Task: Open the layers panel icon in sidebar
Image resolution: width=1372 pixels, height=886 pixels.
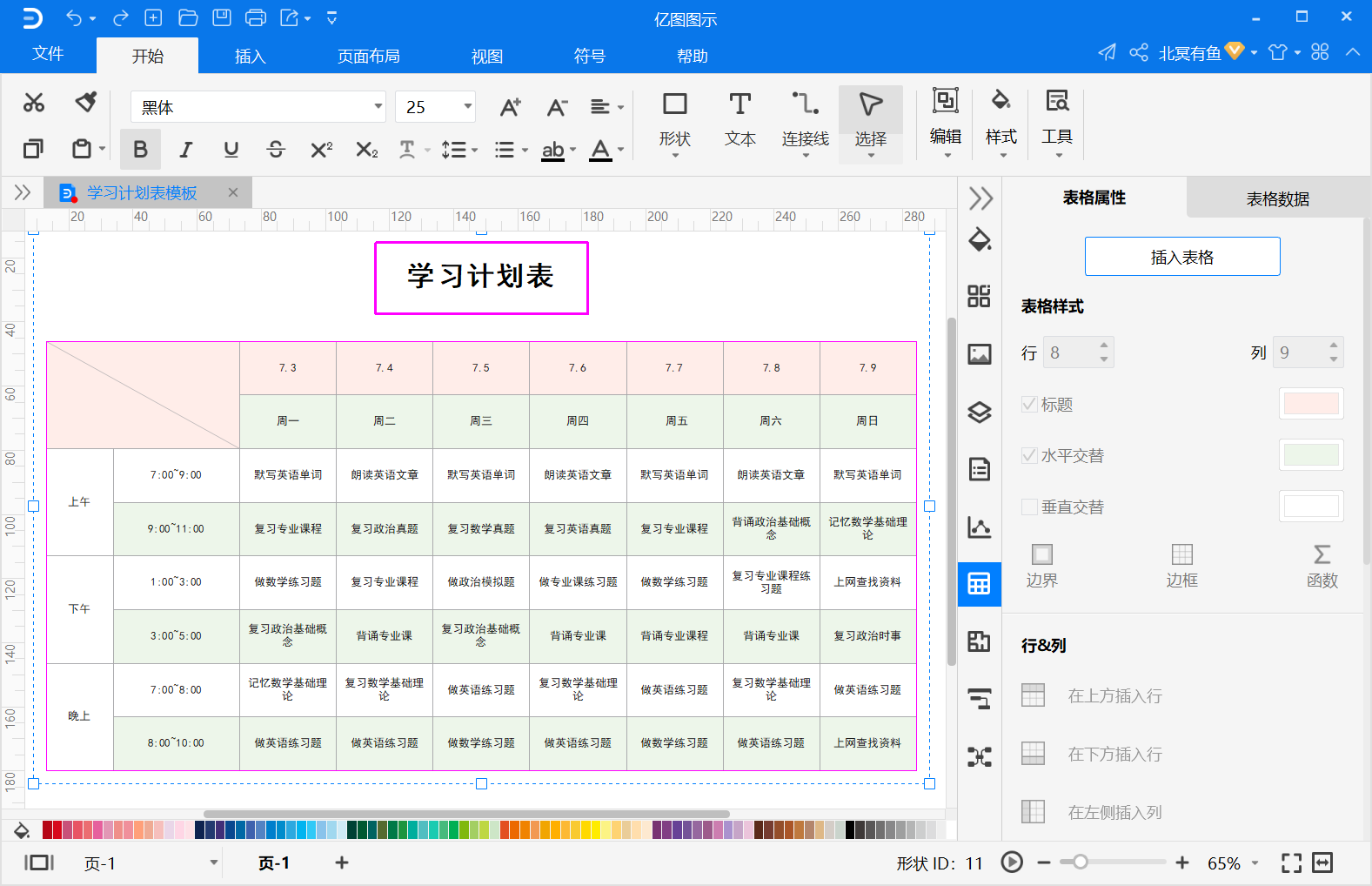Action: click(x=980, y=412)
